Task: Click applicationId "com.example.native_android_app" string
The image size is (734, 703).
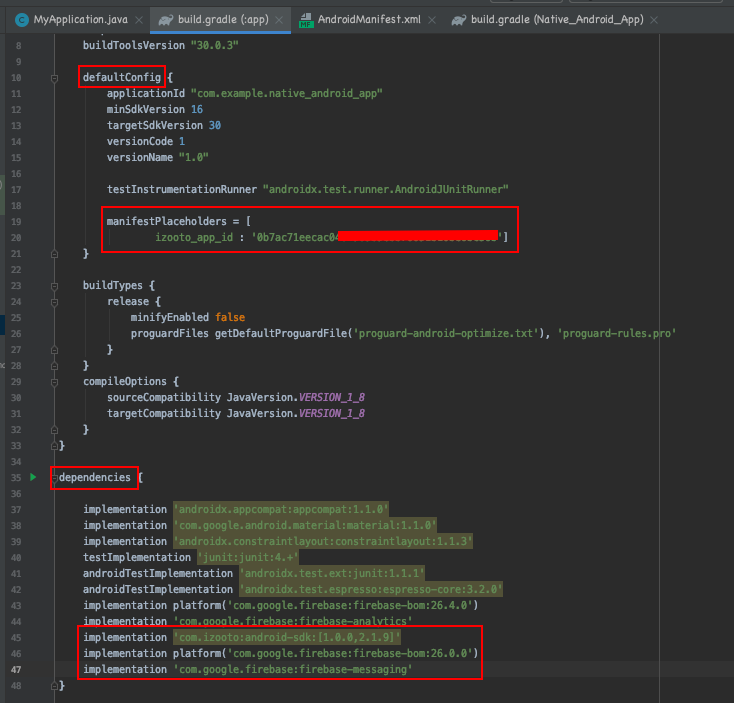Action: 286,93
